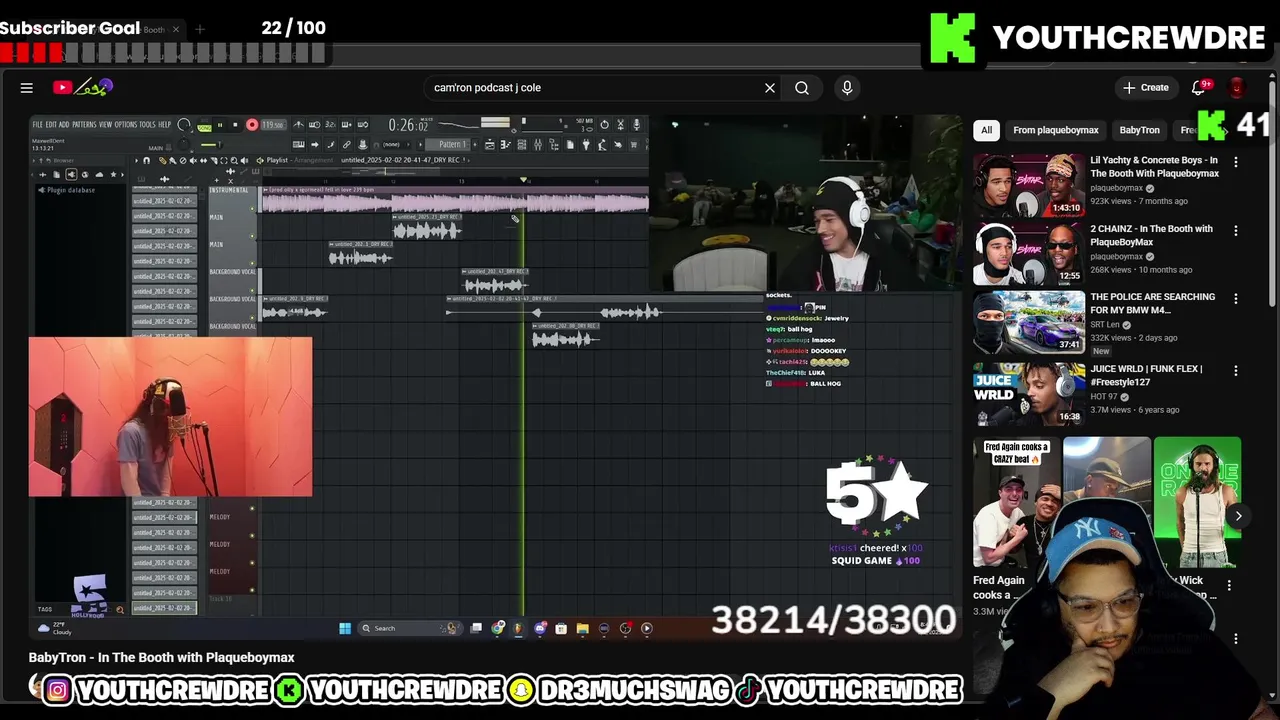Open options menu for Lil Yachty video

[x=1236, y=162]
